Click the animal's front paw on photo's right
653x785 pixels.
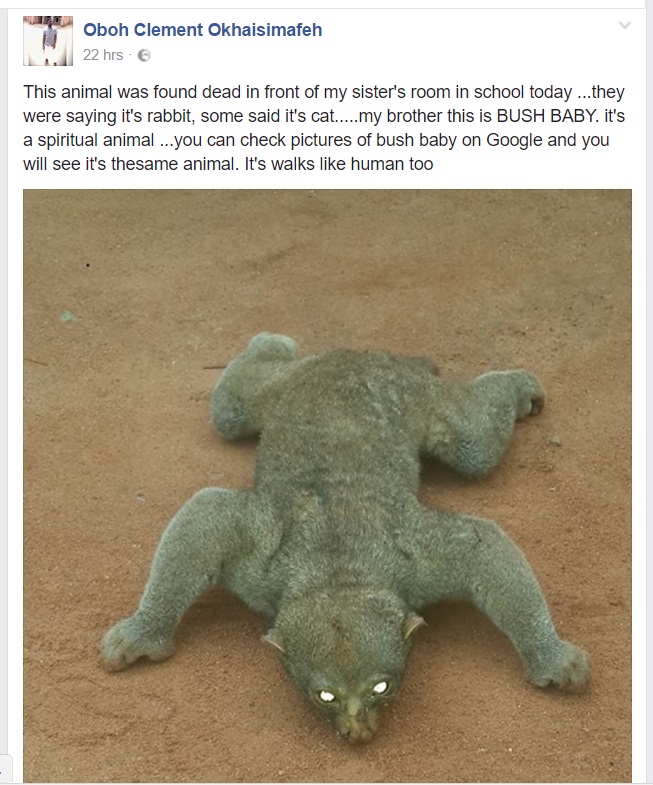[563, 664]
